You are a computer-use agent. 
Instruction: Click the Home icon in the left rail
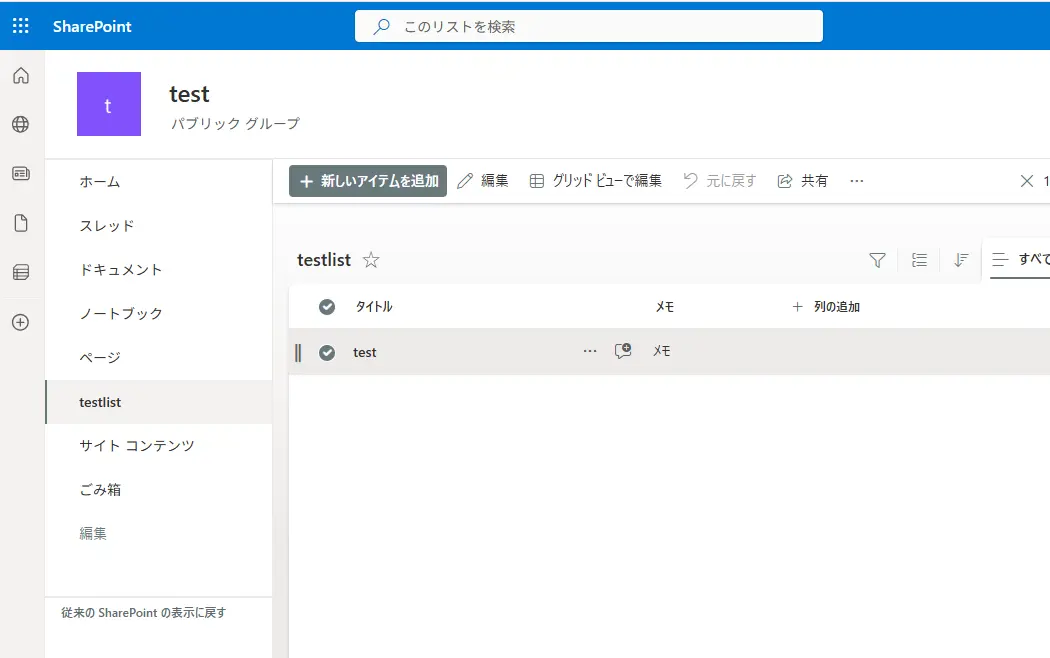pos(20,75)
